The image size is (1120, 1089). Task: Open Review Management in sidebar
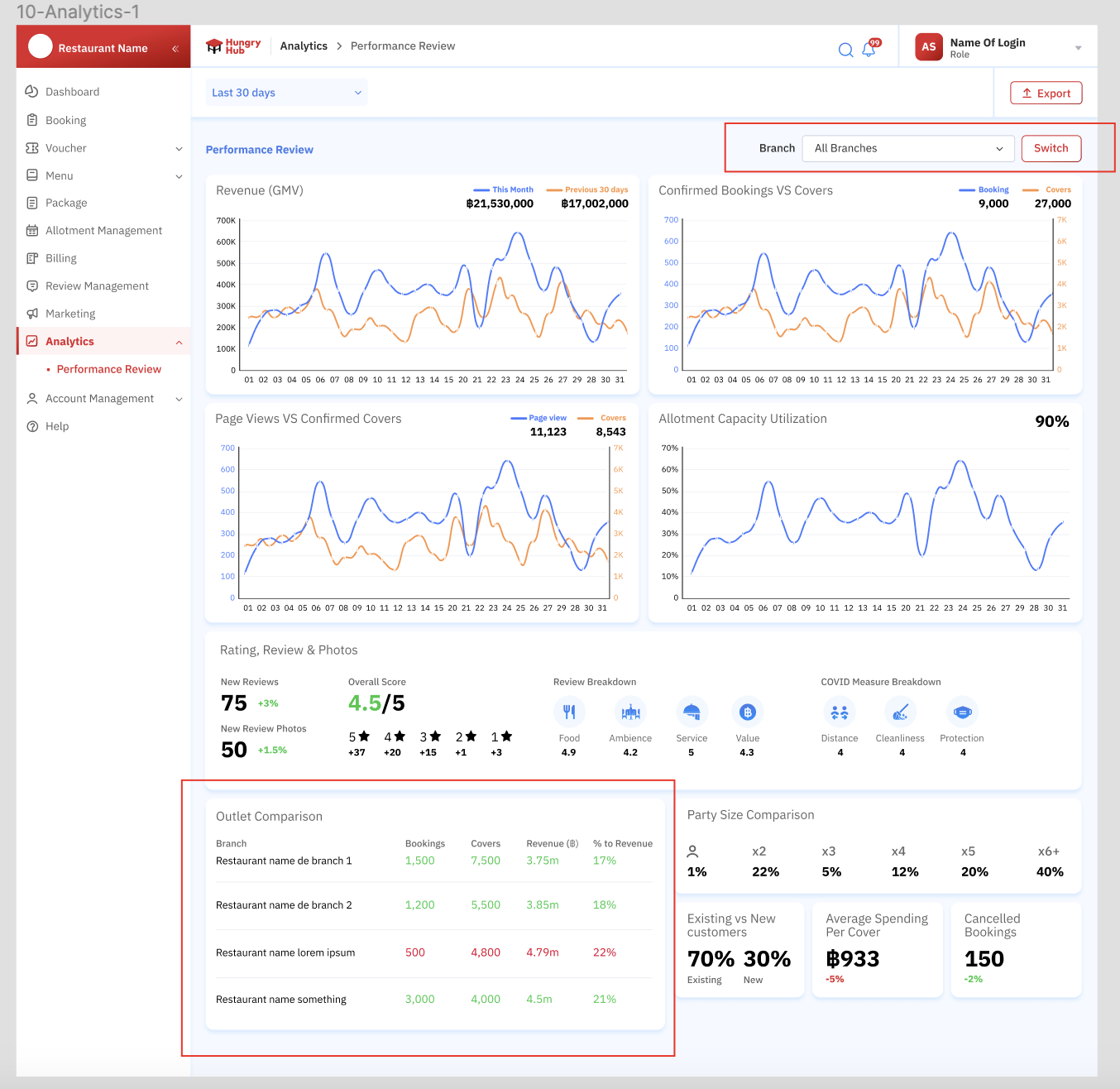point(97,286)
